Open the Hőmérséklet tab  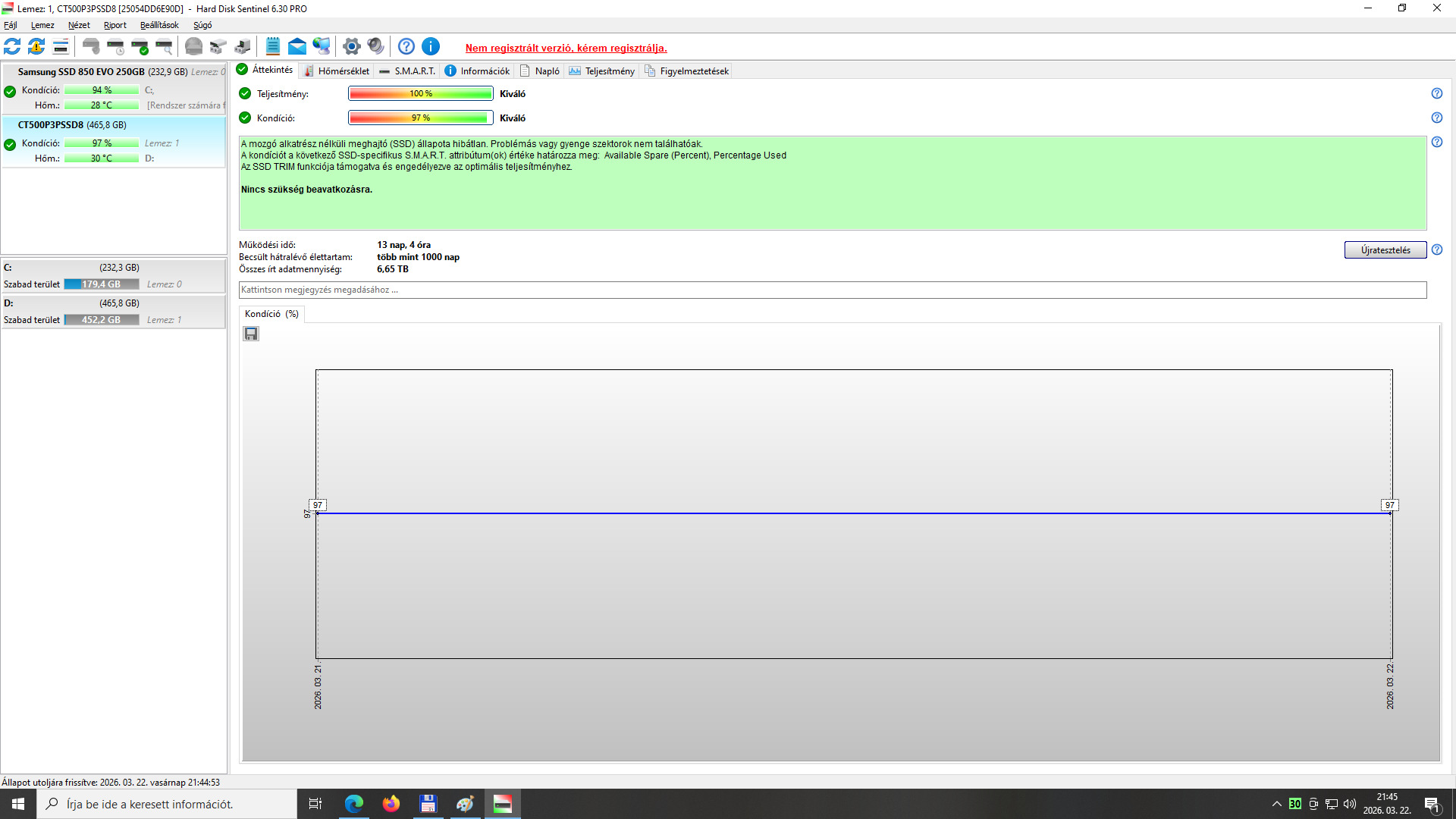336,71
